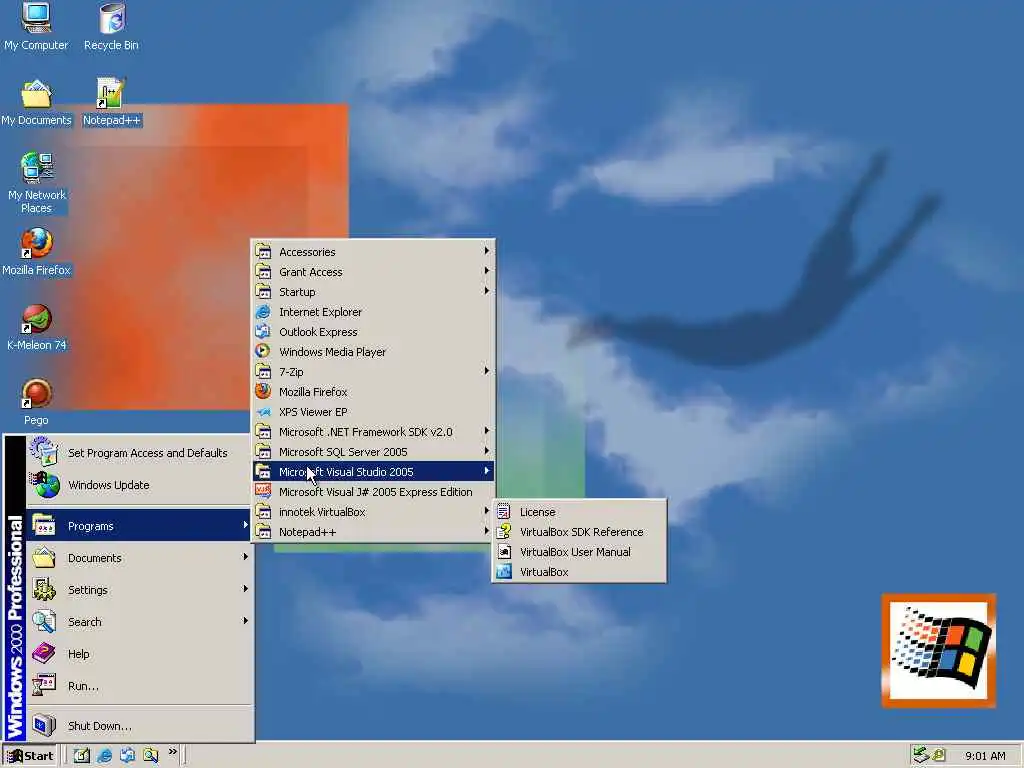Select the Mozilla Firefox desktop shortcut

point(36,252)
